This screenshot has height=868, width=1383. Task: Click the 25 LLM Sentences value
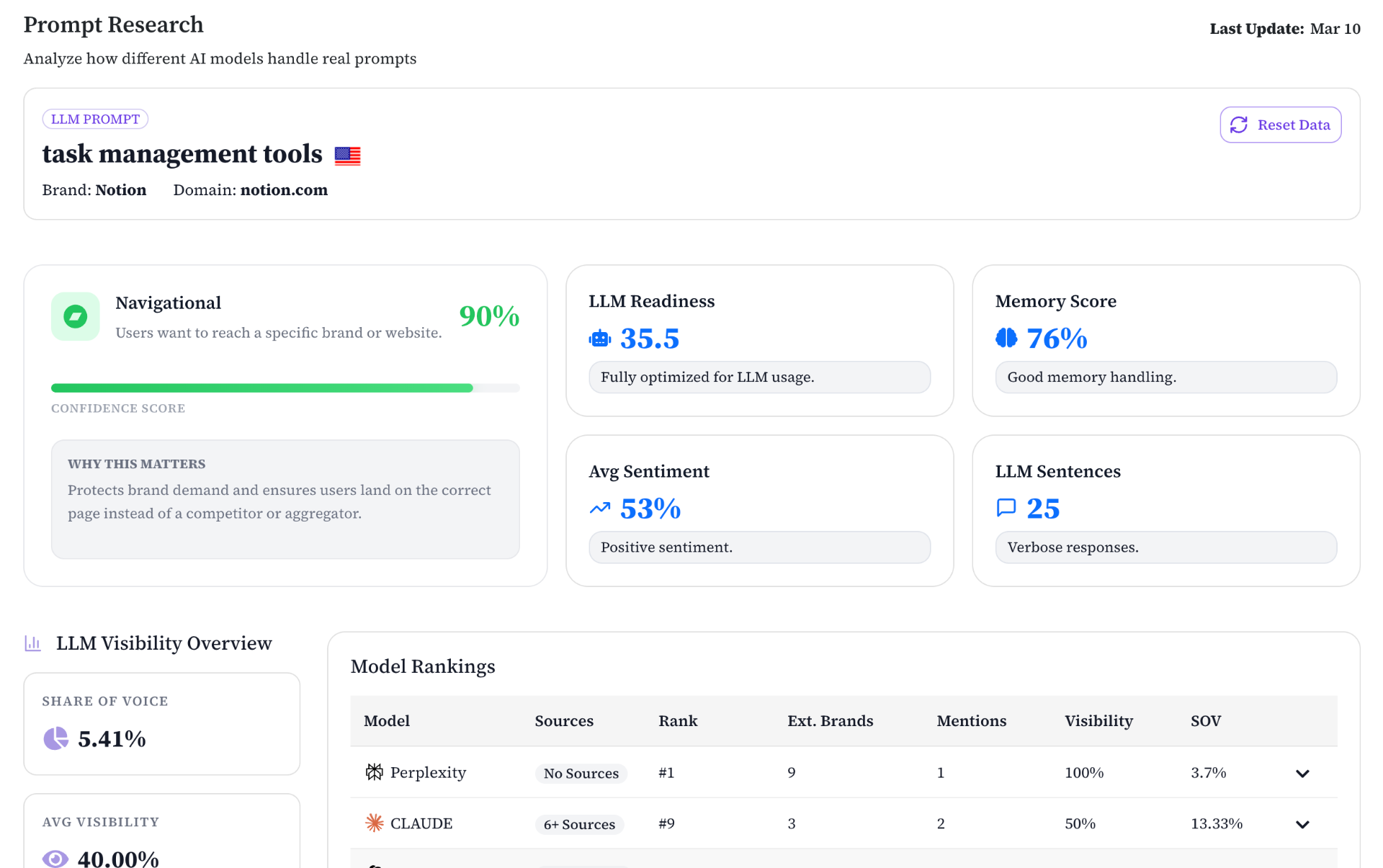click(x=1043, y=509)
